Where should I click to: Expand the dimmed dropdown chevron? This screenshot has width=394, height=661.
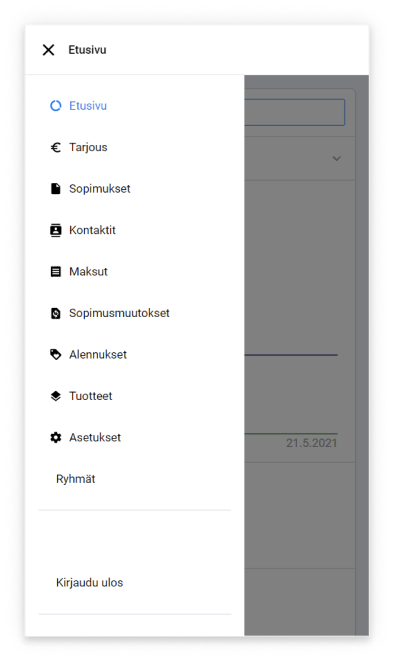(x=336, y=159)
